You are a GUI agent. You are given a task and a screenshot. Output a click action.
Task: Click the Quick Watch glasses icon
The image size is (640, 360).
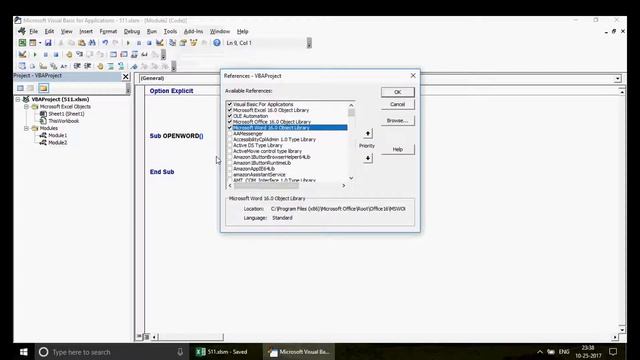[x=144, y=54]
